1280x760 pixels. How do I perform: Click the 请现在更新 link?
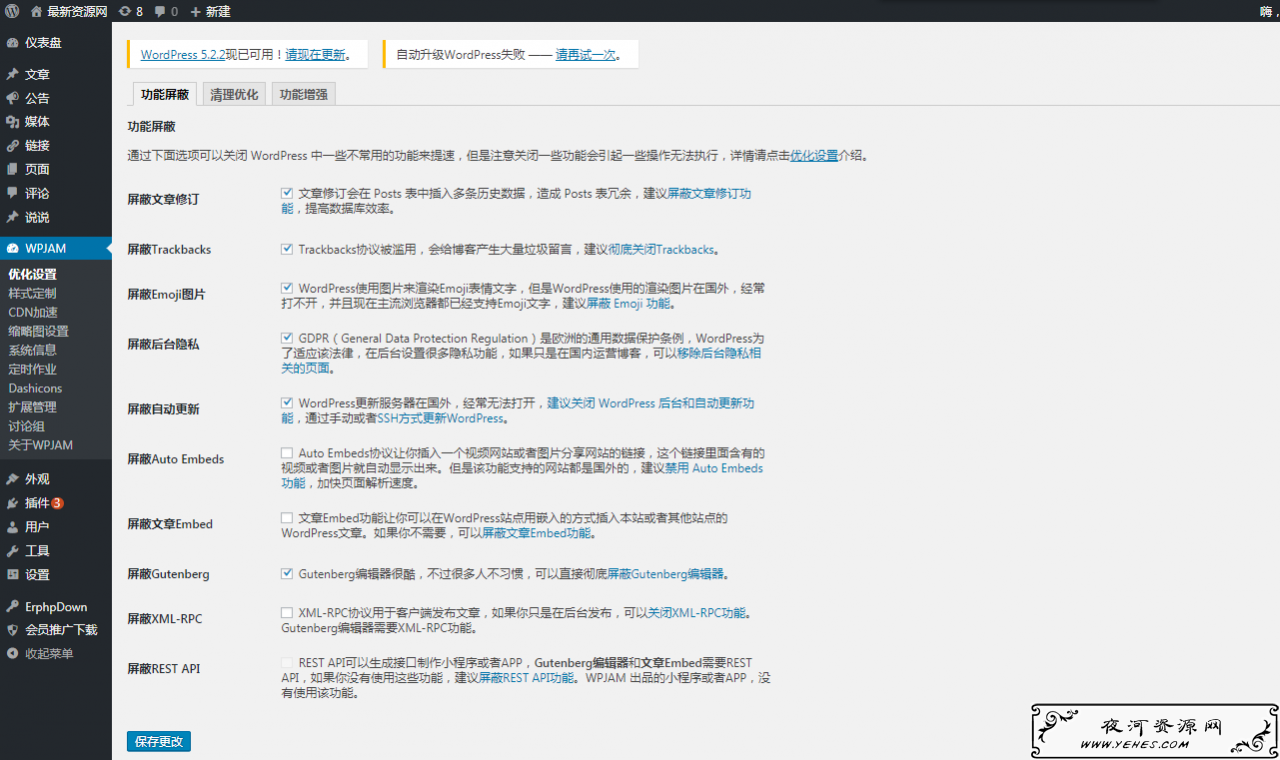click(x=315, y=55)
